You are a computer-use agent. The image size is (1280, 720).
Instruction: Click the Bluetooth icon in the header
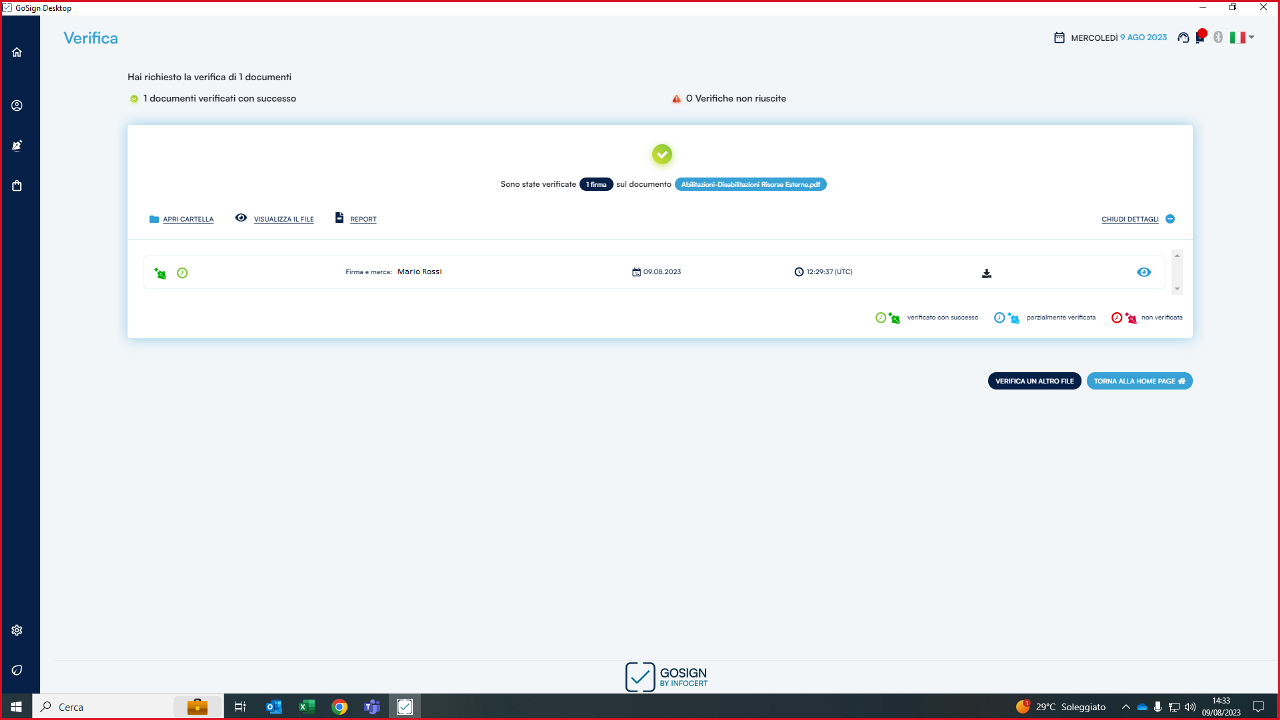click(1218, 38)
